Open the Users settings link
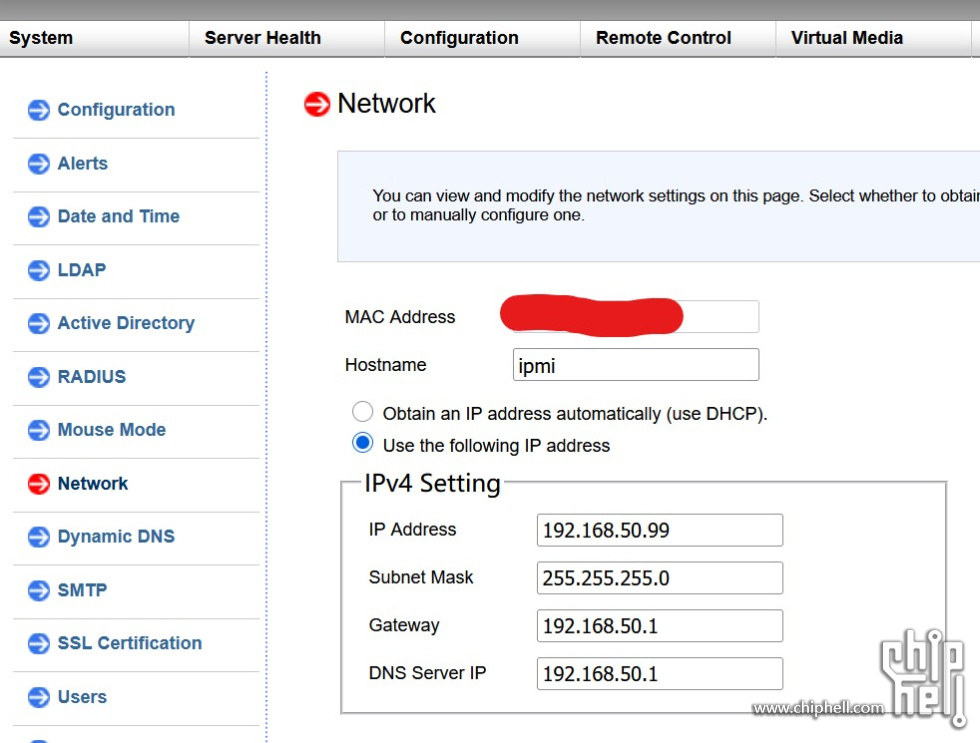Image resolution: width=980 pixels, height=743 pixels. 82,697
